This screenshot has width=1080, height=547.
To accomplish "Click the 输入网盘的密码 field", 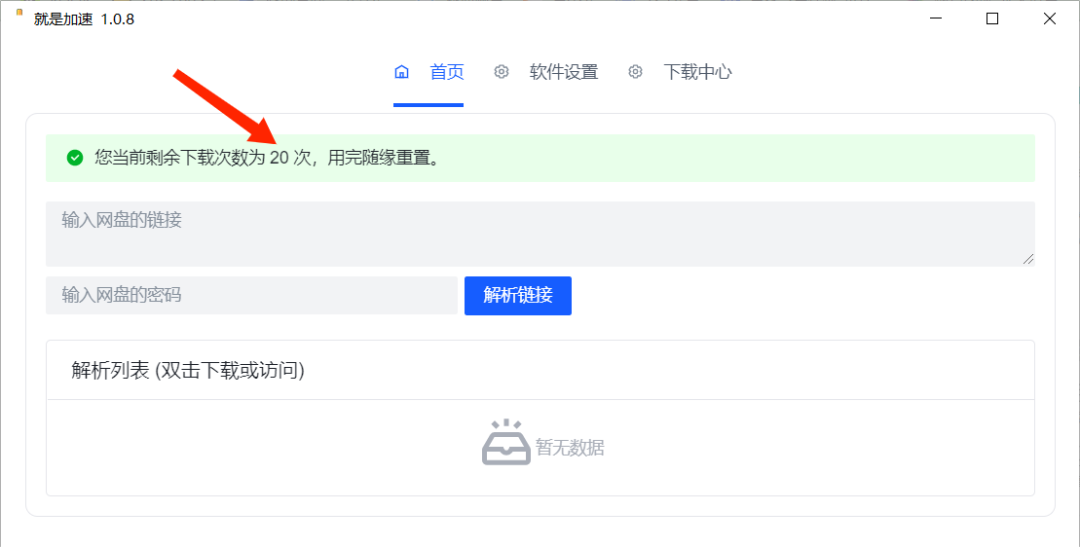I will (251, 296).
